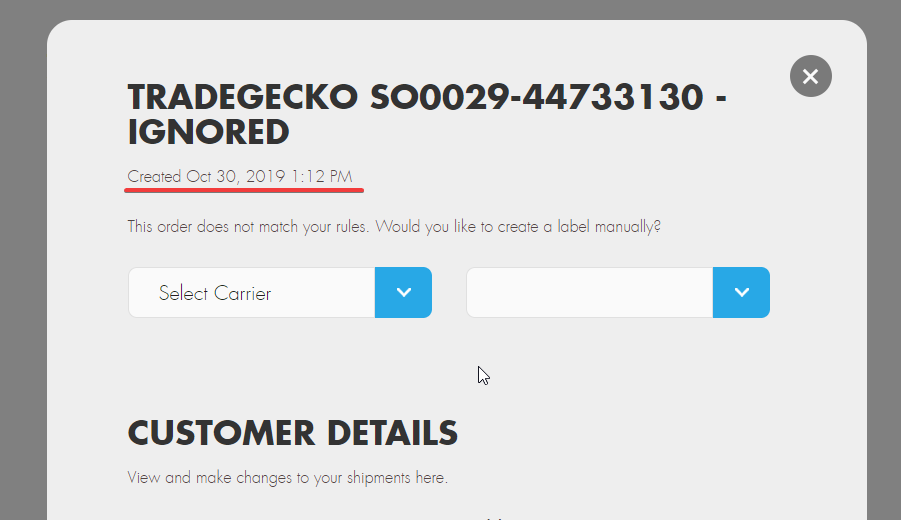Click 'View and make changes to your shipments here' text
Viewport: 901px width, 520px height.
click(x=287, y=477)
